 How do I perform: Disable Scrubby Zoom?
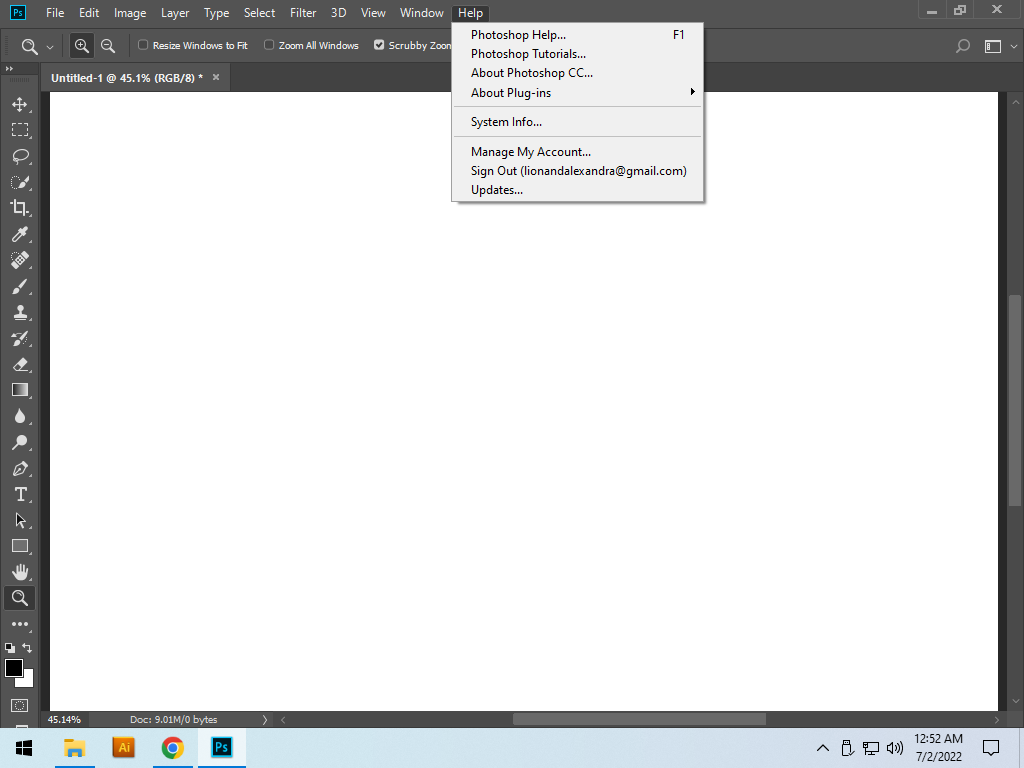pyautogui.click(x=378, y=45)
